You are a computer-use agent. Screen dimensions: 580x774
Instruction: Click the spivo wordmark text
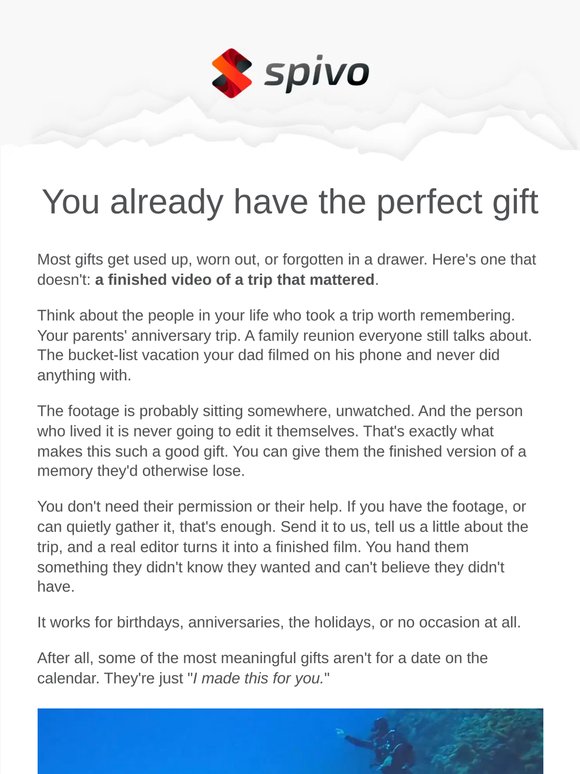coord(316,74)
